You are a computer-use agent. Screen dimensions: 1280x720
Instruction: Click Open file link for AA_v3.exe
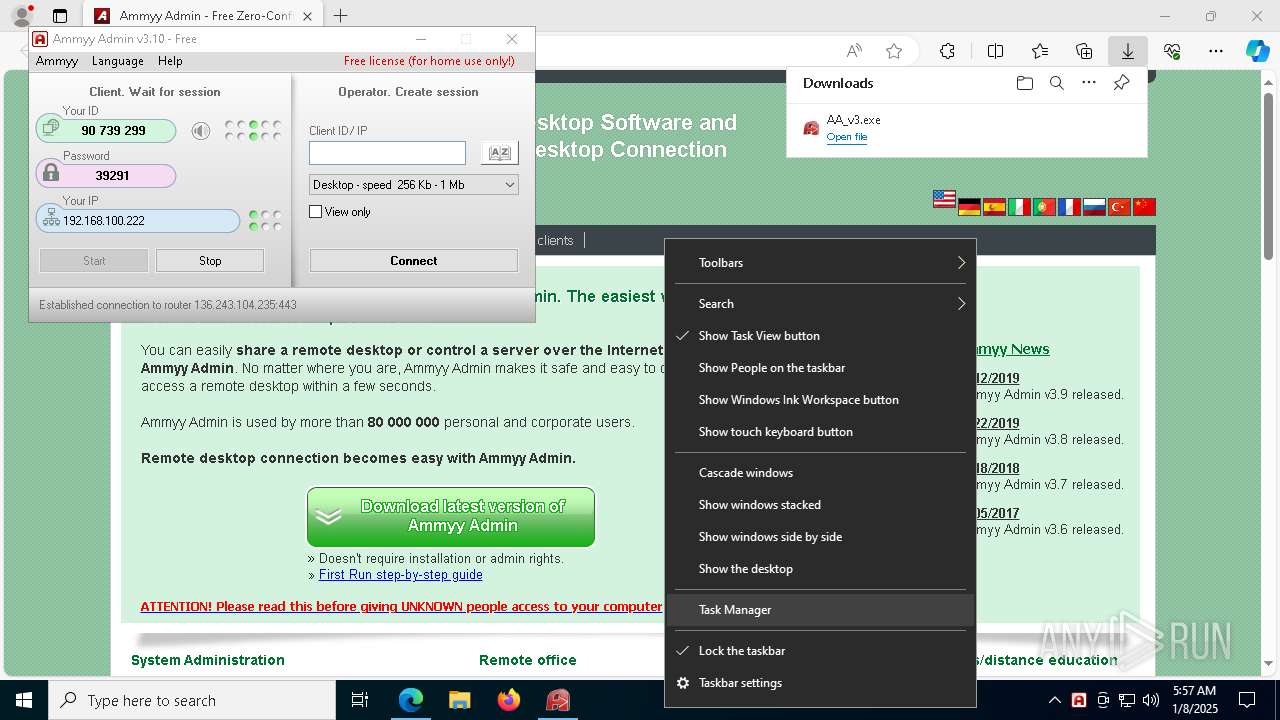click(x=847, y=137)
